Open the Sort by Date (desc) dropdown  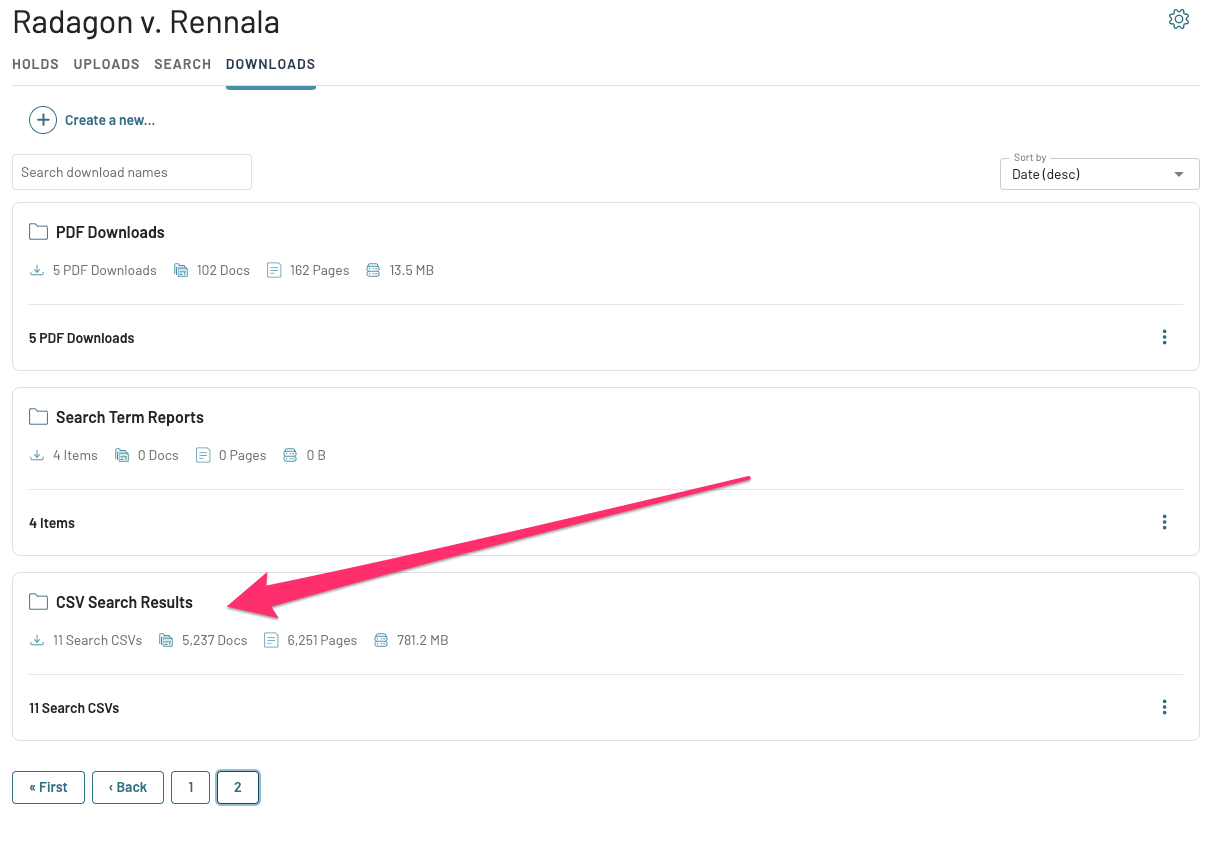coord(1099,173)
